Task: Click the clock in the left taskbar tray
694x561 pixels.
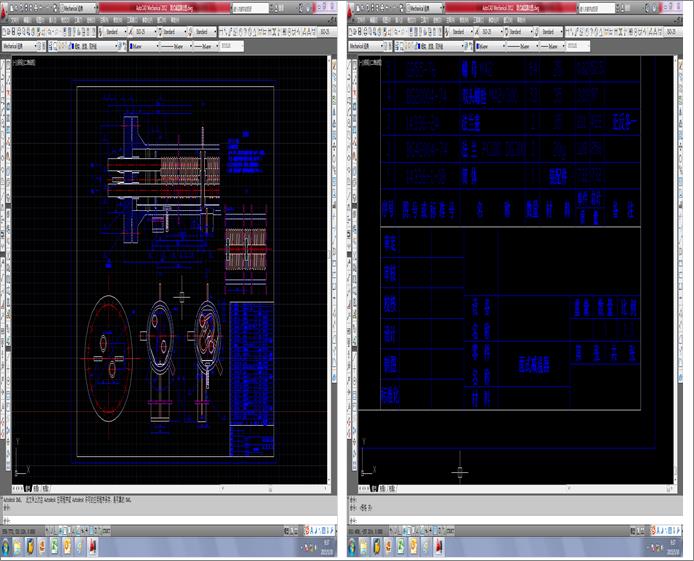Action: (x=327, y=548)
